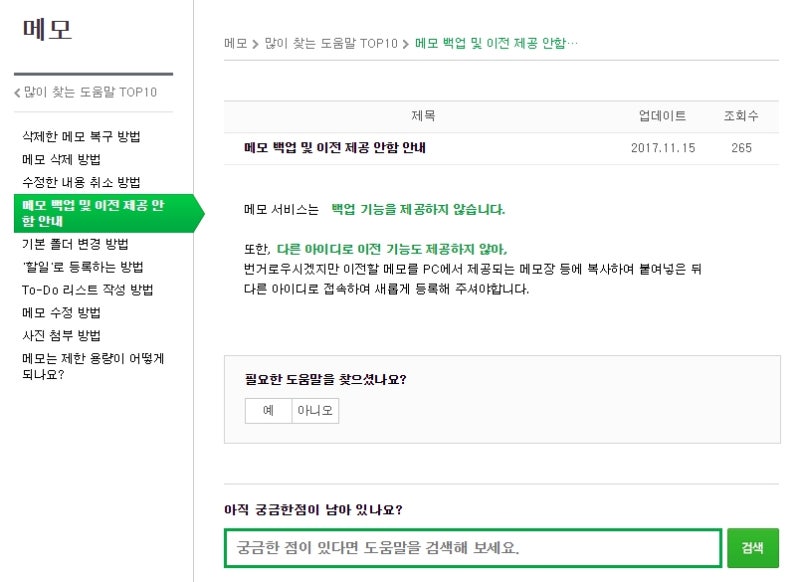This screenshot has height=582, width=800.
Task: Open 기본 폴더 변경 방법 topic
Action: pos(75,244)
